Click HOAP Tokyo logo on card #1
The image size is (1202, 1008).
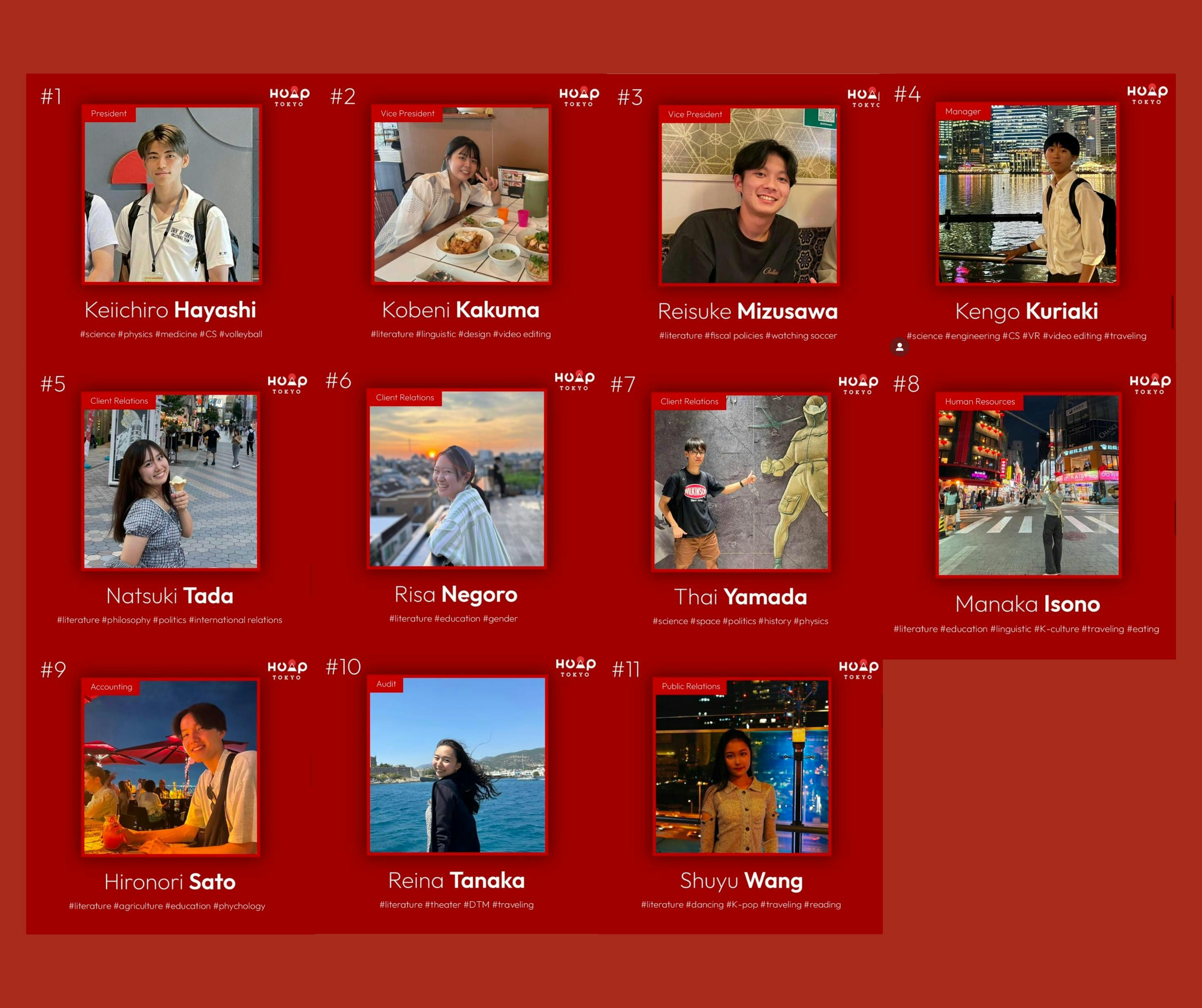coord(289,97)
